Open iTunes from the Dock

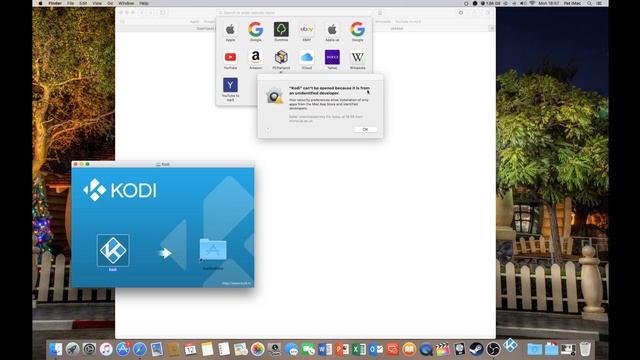[x=106, y=349]
